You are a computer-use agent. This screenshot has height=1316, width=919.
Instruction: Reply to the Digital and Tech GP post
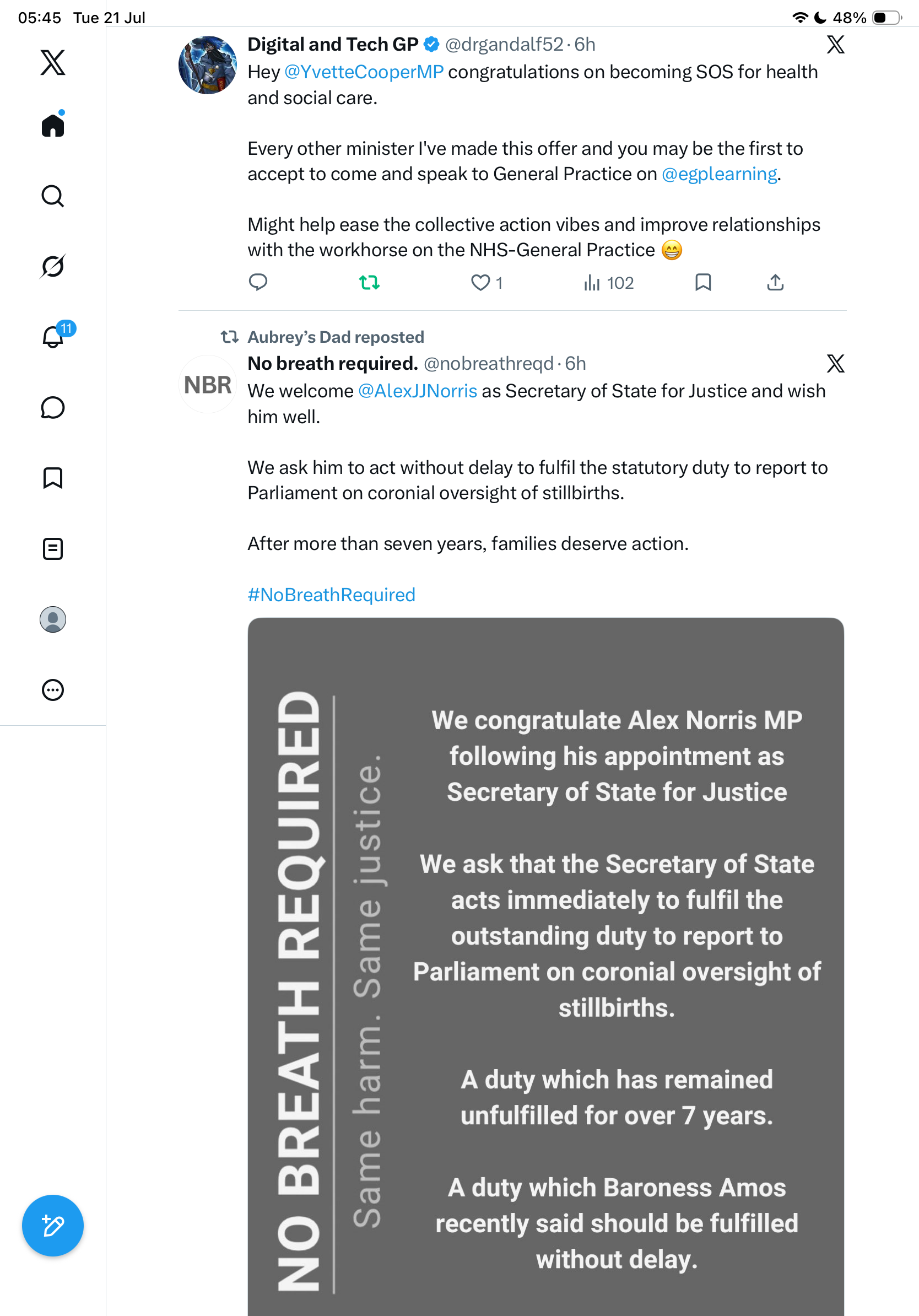coord(258,283)
